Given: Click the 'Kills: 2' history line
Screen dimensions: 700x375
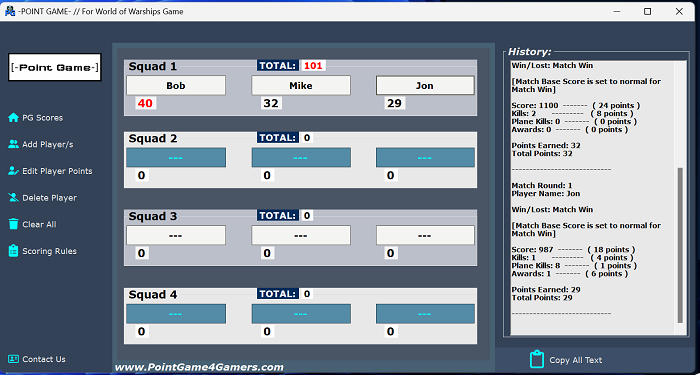Looking at the screenshot, I should (572, 113).
